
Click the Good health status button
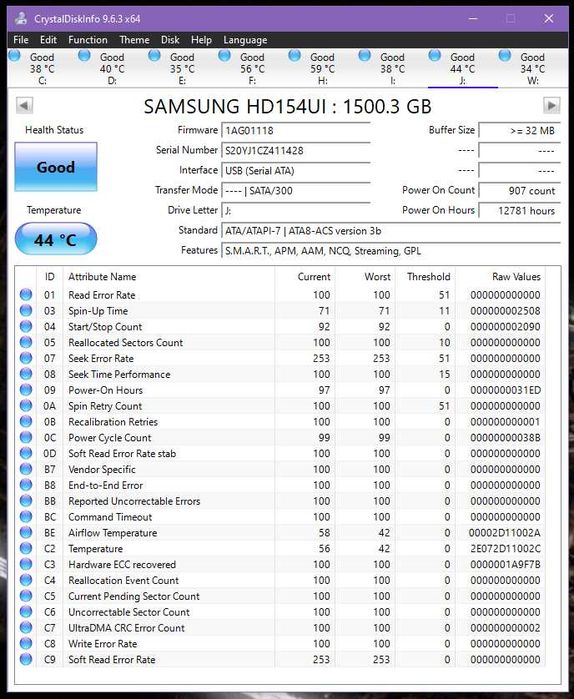coord(56,167)
